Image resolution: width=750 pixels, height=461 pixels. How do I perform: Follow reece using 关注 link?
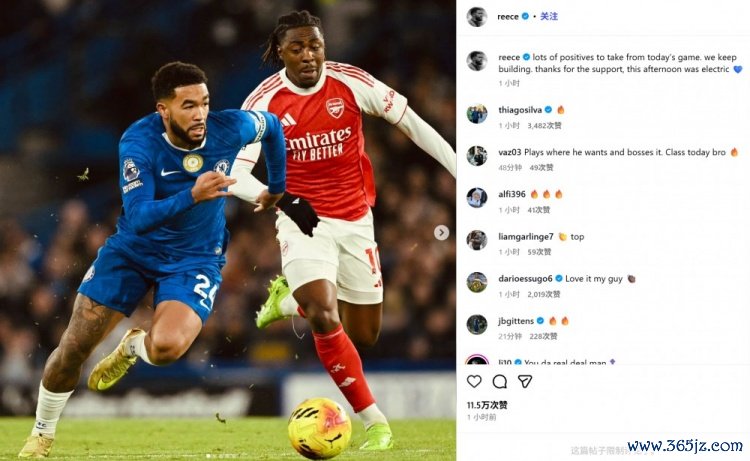point(549,16)
